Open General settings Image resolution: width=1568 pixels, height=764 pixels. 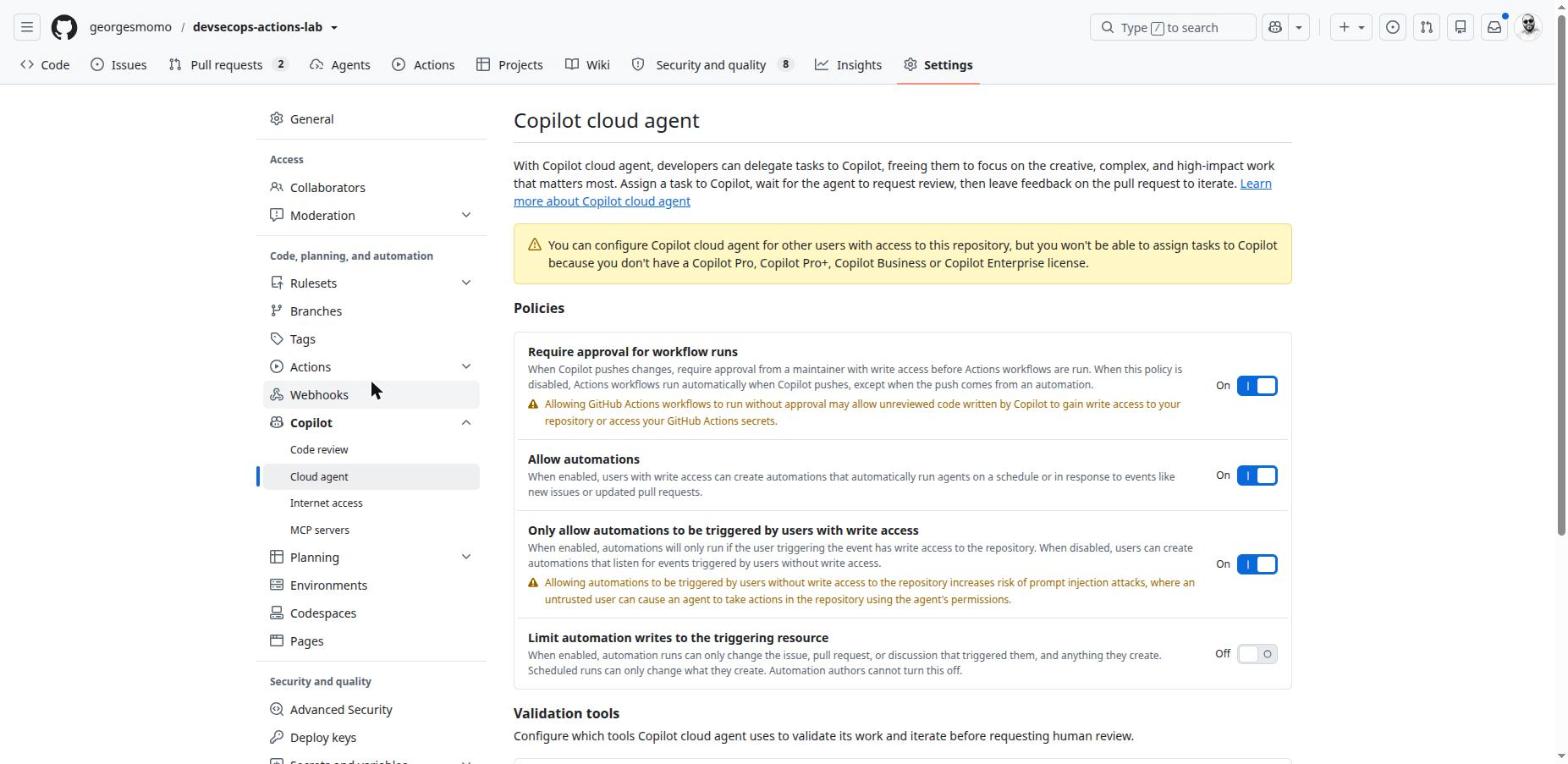(x=371, y=119)
